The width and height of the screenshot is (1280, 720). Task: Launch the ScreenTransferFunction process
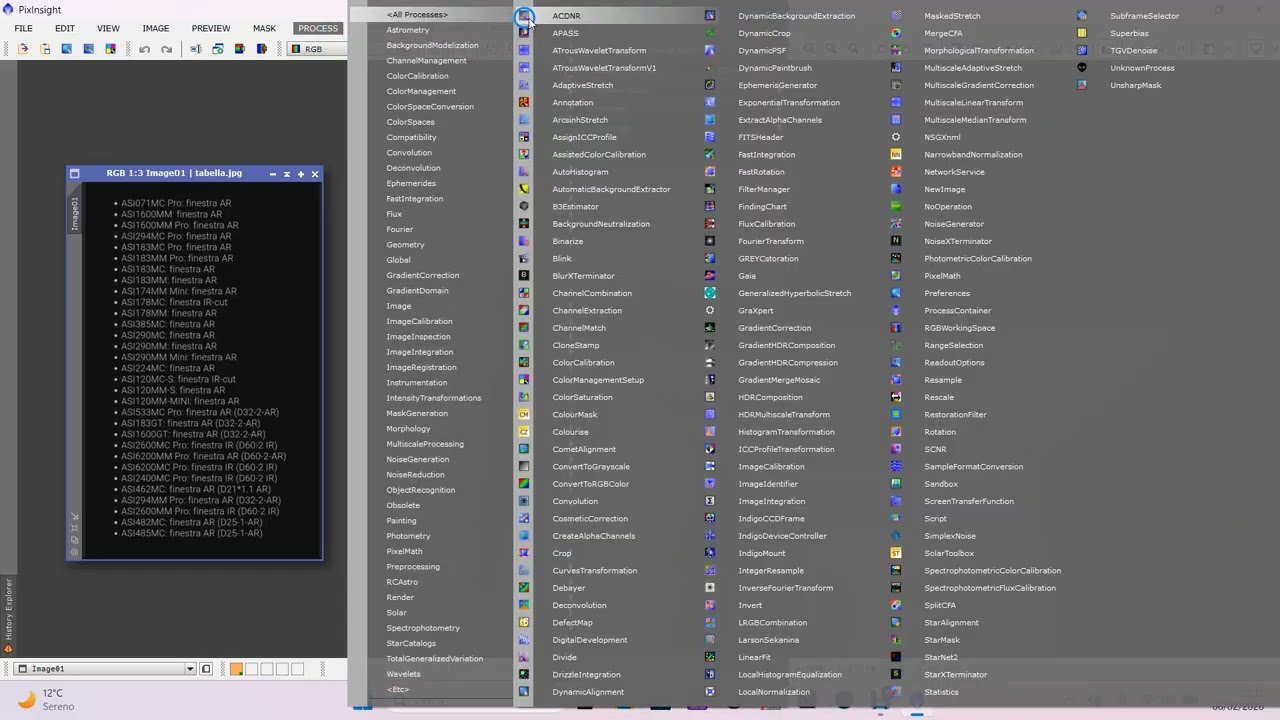pos(968,501)
